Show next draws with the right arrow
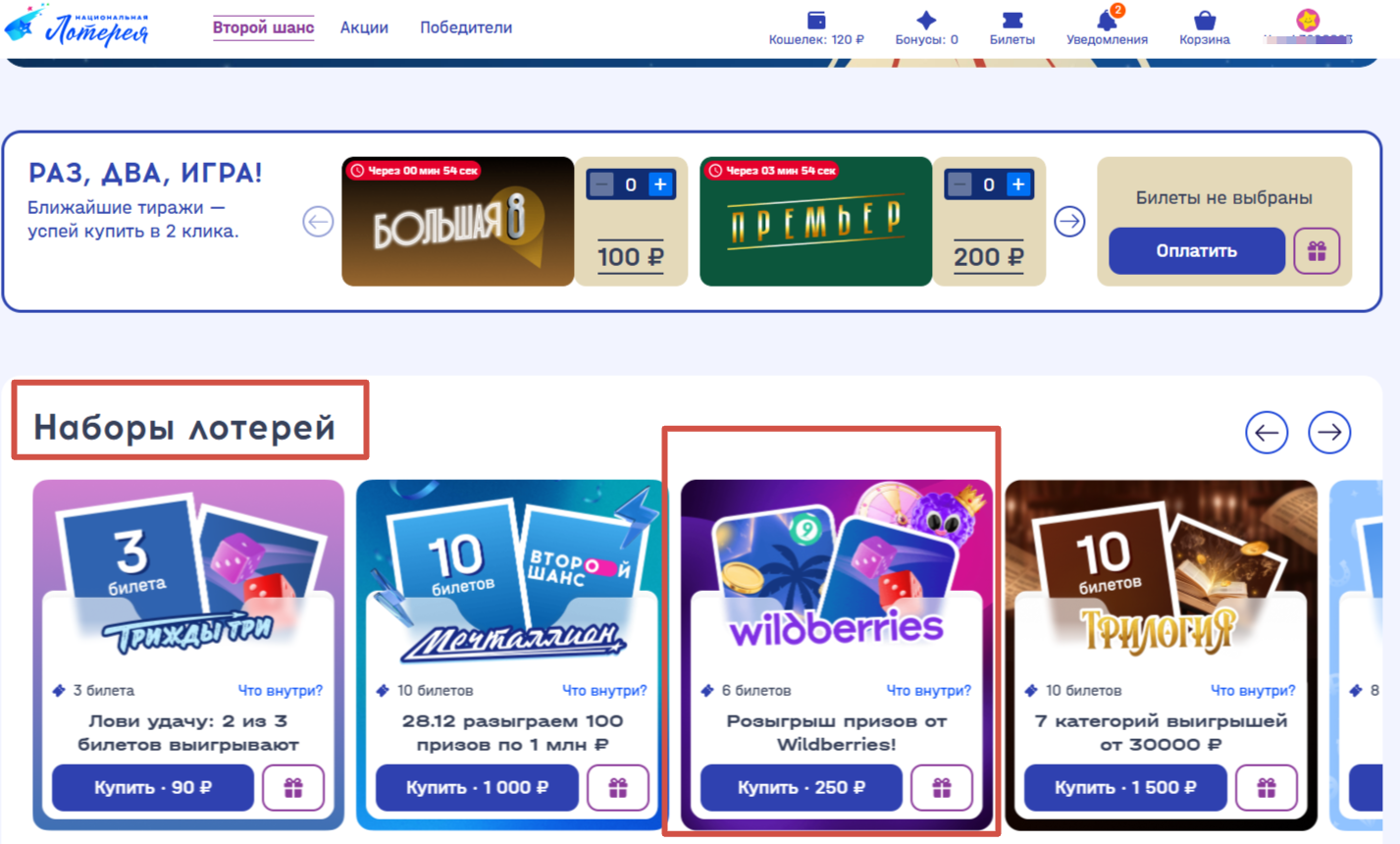The image size is (1400, 844). pyautogui.click(x=1069, y=222)
